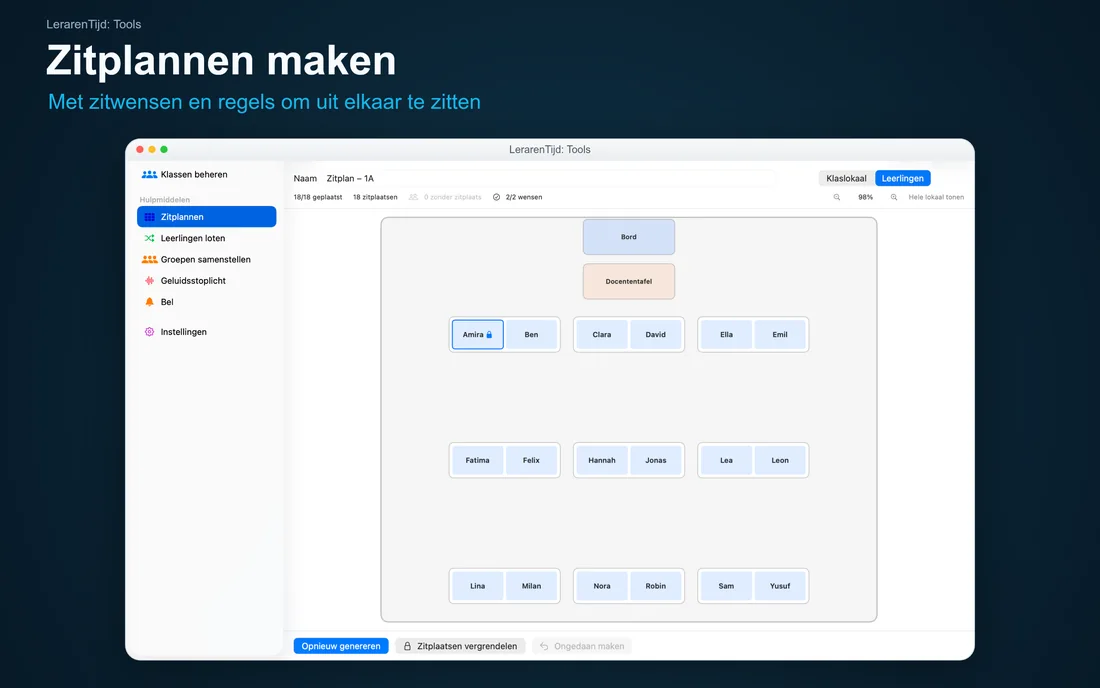Switch to Klaslokaal tab

point(846,178)
